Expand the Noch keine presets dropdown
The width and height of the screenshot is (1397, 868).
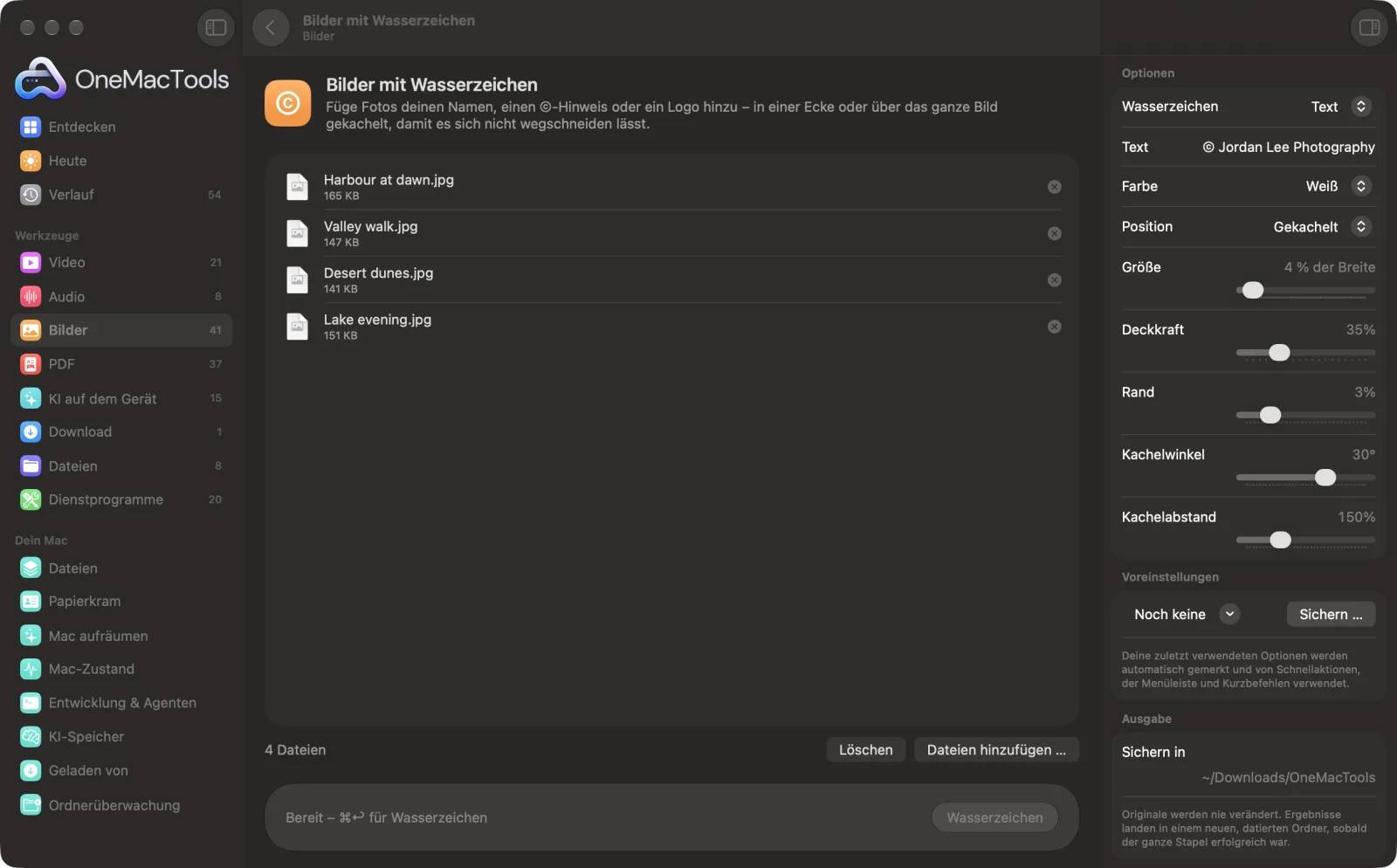coord(1185,614)
